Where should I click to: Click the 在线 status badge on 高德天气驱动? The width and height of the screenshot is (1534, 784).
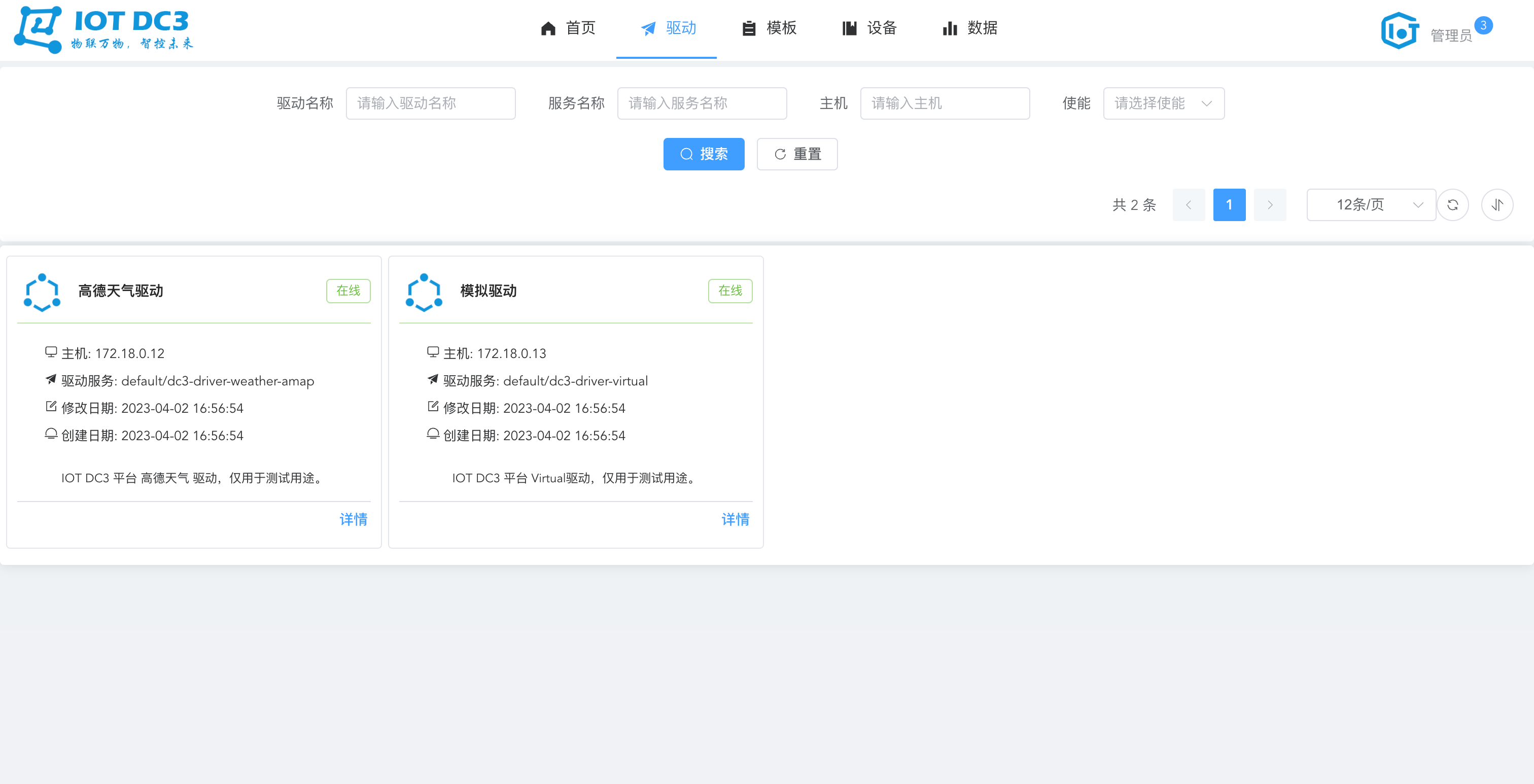348,291
